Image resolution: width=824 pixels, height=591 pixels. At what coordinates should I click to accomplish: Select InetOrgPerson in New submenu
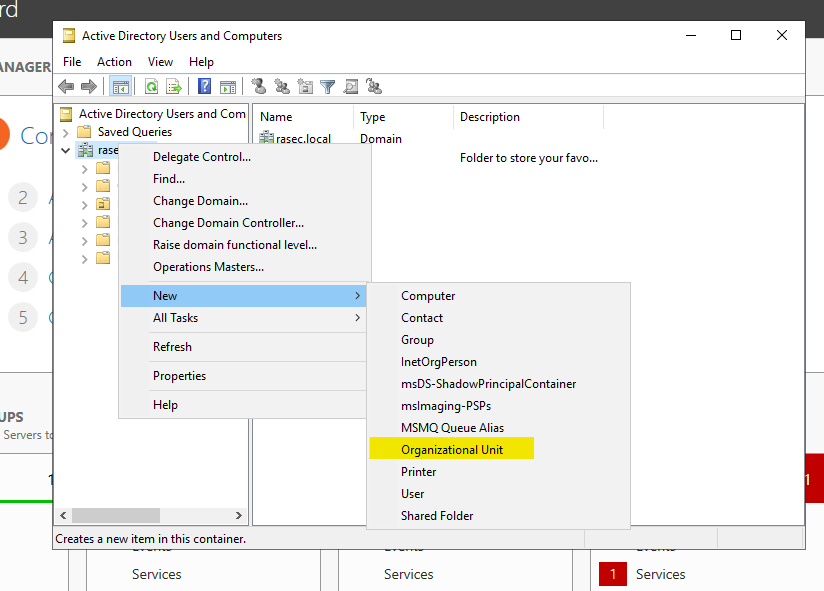tap(498, 362)
